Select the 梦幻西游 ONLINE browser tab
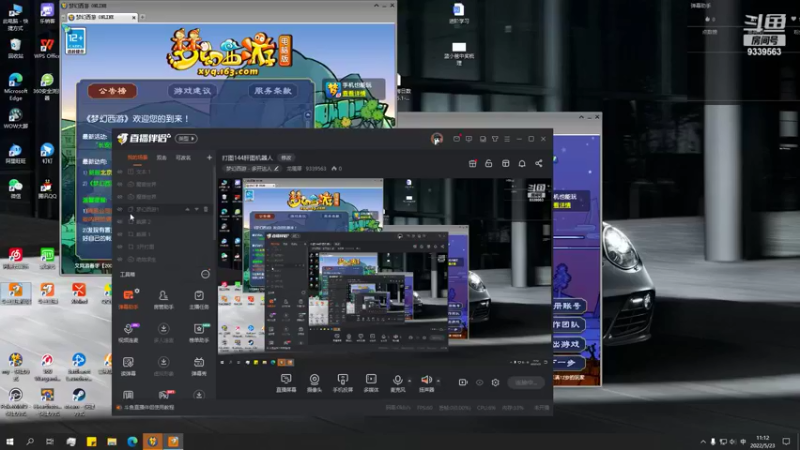This screenshot has height=450, width=800. pos(100,17)
